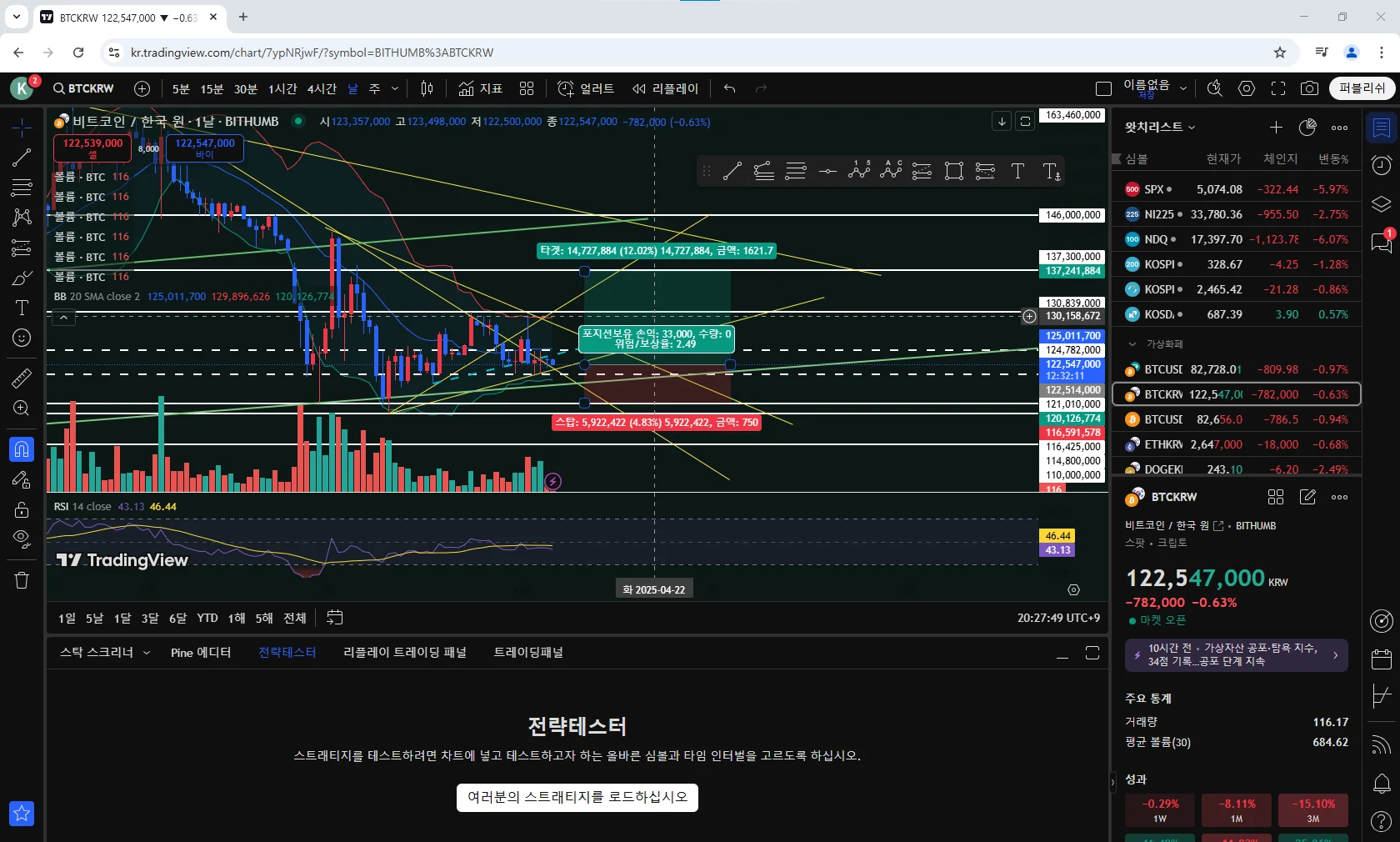Open the 트레이딩패널 tab

pyautogui.click(x=528, y=653)
